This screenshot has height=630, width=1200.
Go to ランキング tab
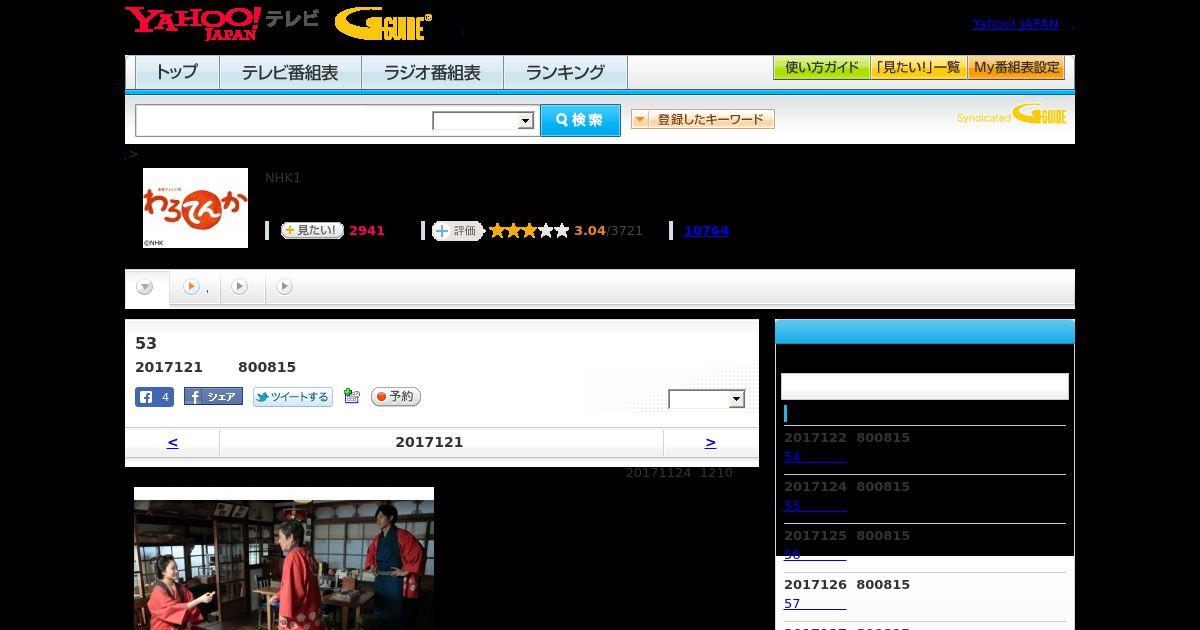click(565, 72)
